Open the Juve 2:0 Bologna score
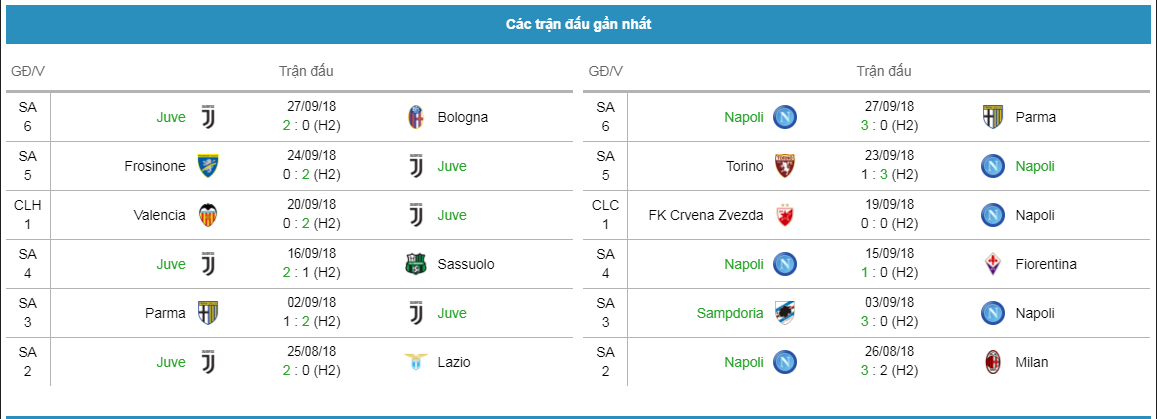Image resolution: width=1157 pixels, height=419 pixels. 310,125
